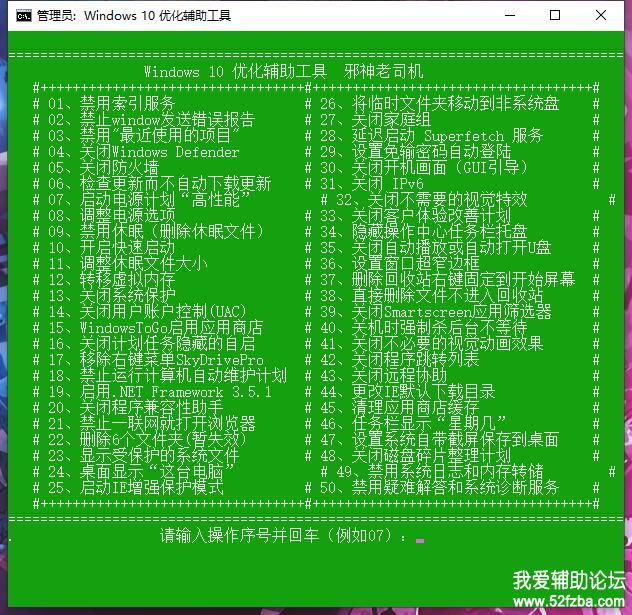Select line 34、隐藏操作中心任务栏托盘
This screenshot has width=632, height=615.
click(x=424, y=232)
